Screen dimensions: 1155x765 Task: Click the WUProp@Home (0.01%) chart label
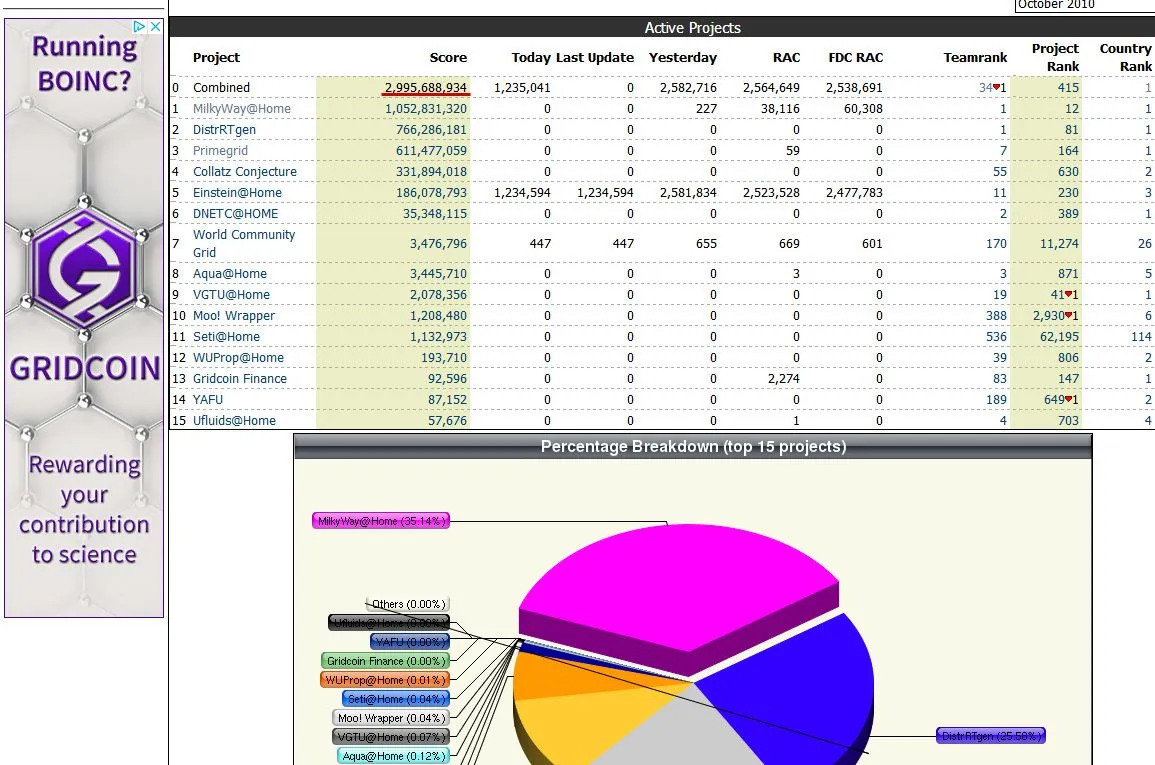[385, 680]
